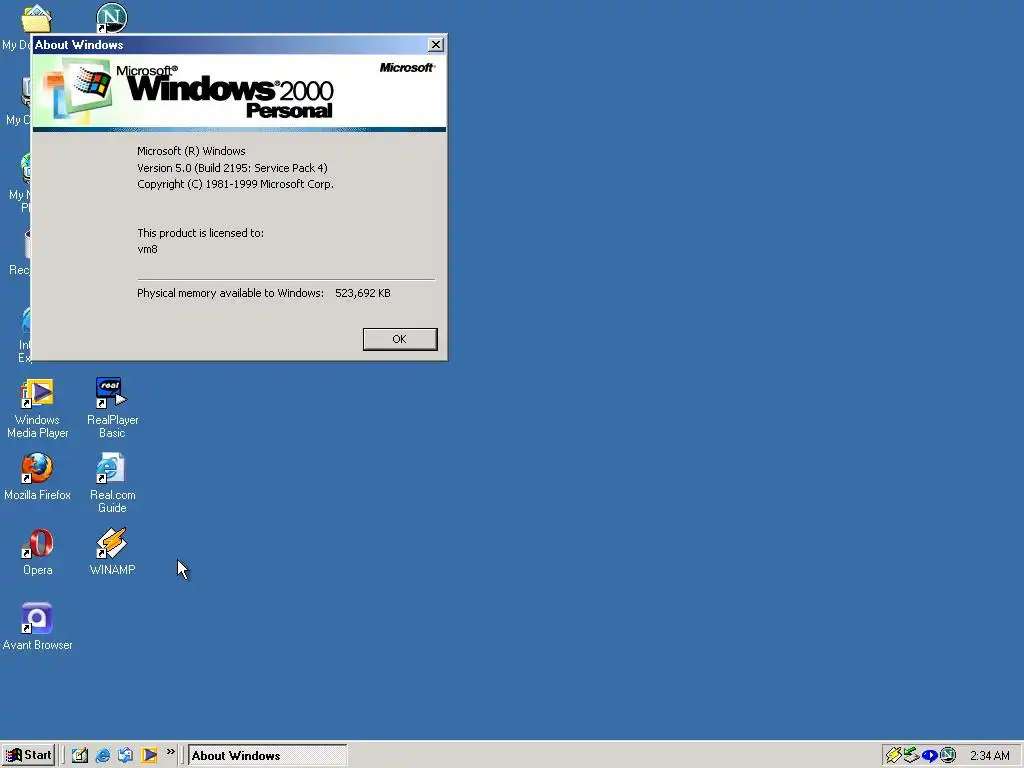
Task: Select the RealPlayer Basic desktop icon
Action: click(x=112, y=408)
